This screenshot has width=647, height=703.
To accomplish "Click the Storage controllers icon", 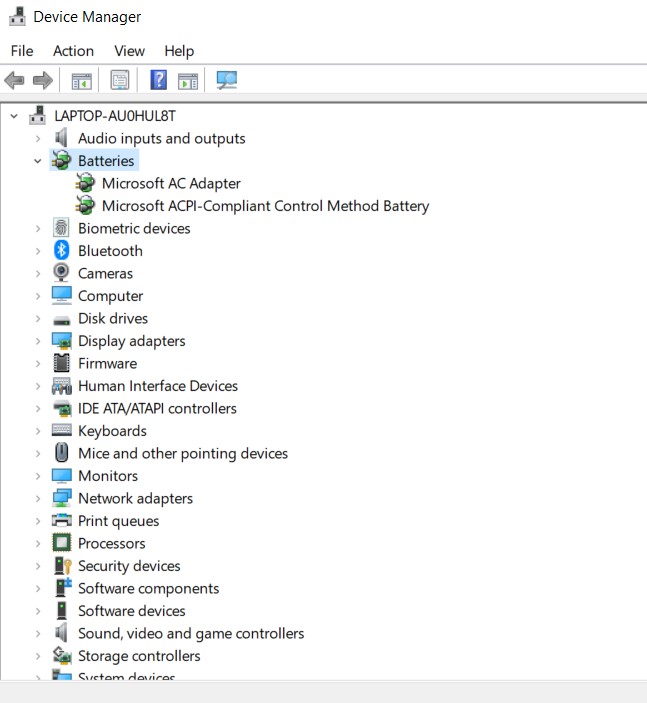I will (x=62, y=655).
